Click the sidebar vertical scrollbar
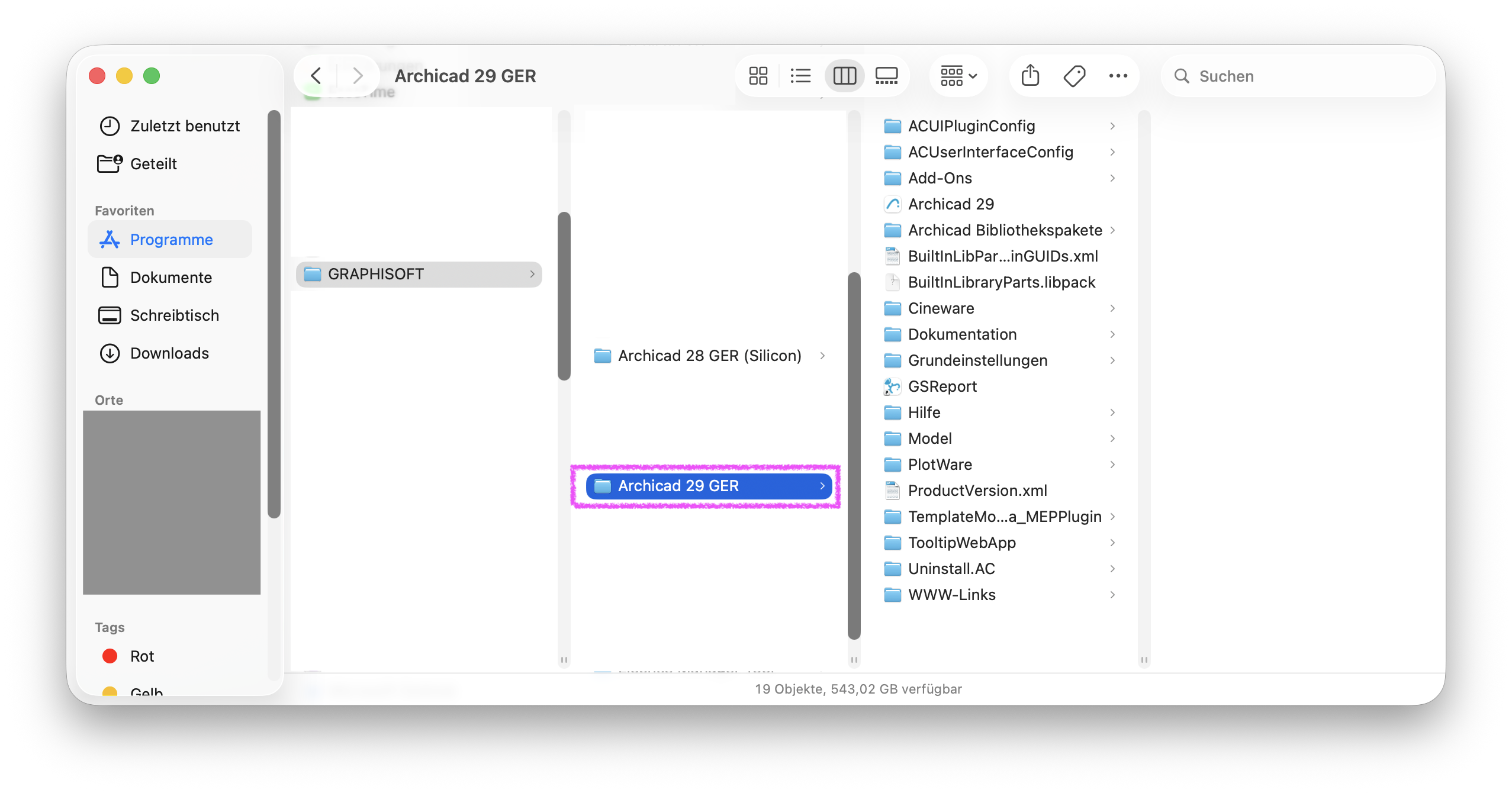Image resolution: width=1512 pixels, height=793 pixels. (x=274, y=314)
